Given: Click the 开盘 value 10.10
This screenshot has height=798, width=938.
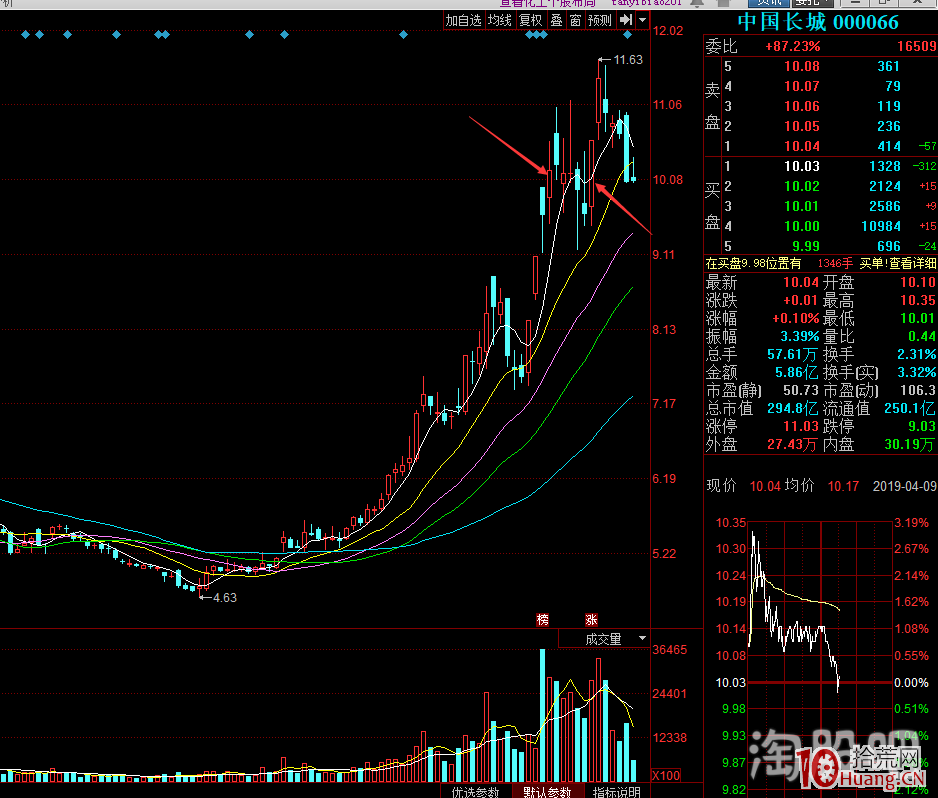Looking at the screenshot, I should (x=918, y=282).
